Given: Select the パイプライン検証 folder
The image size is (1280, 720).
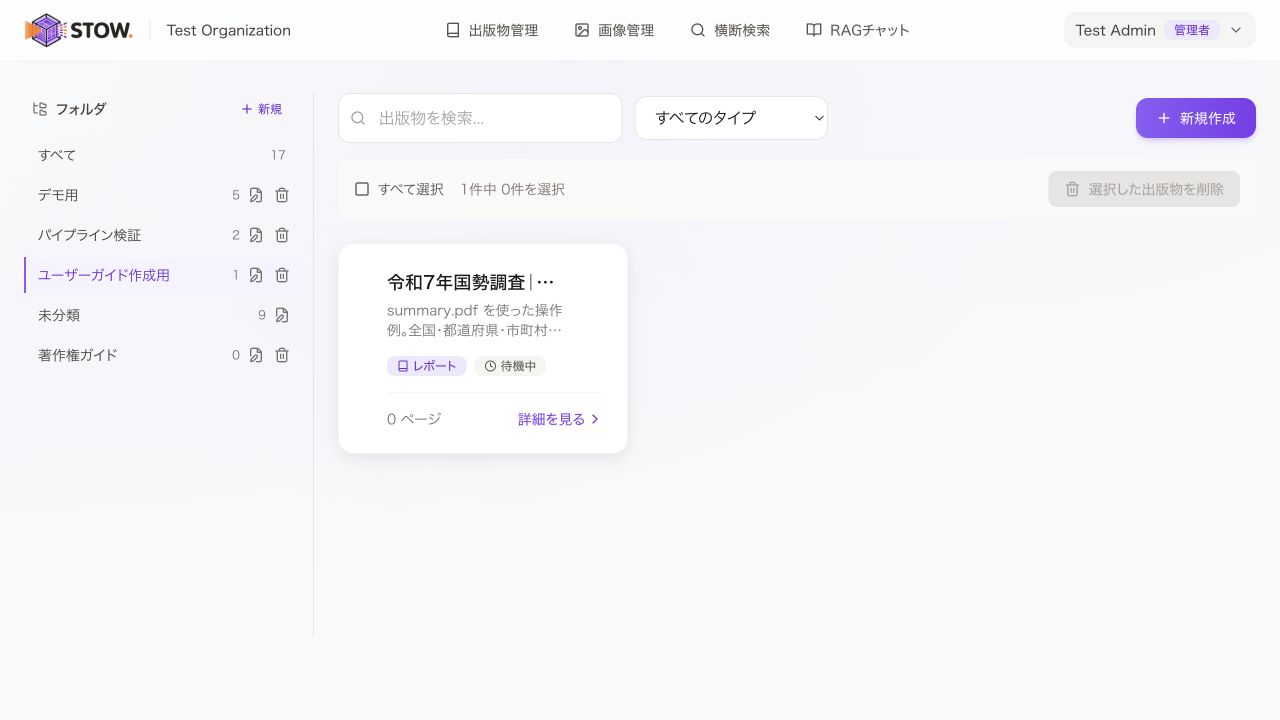Looking at the screenshot, I should pyautogui.click(x=90, y=235).
